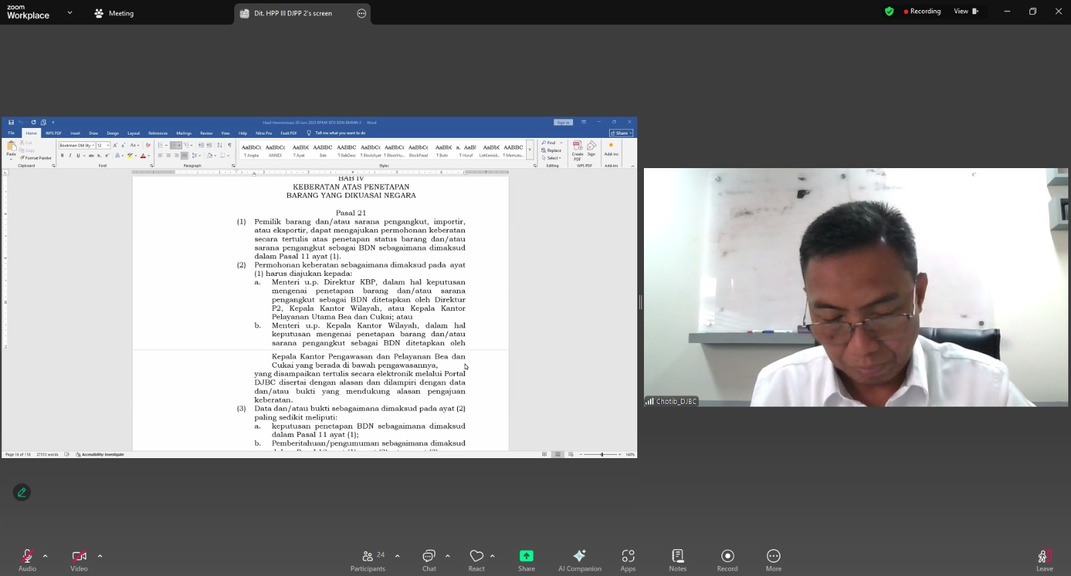This screenshot has width=1071, height=576.
Task: Leave the meeting
Action: coord(1044,560)
